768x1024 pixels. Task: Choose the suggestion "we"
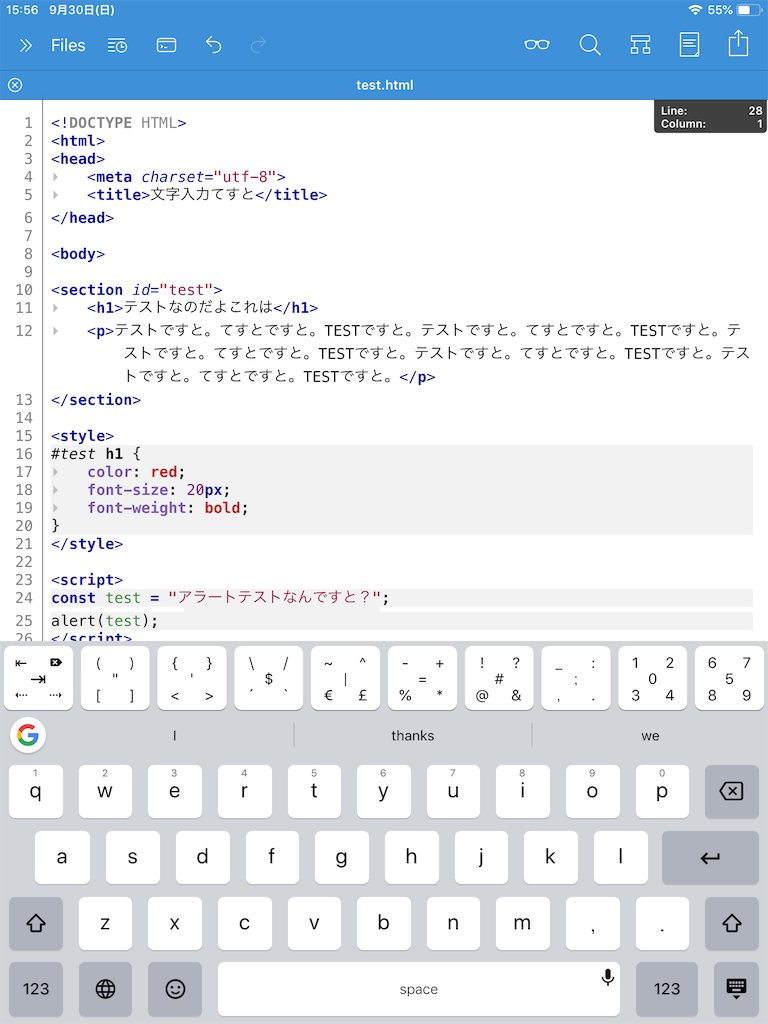pos(650,735)
